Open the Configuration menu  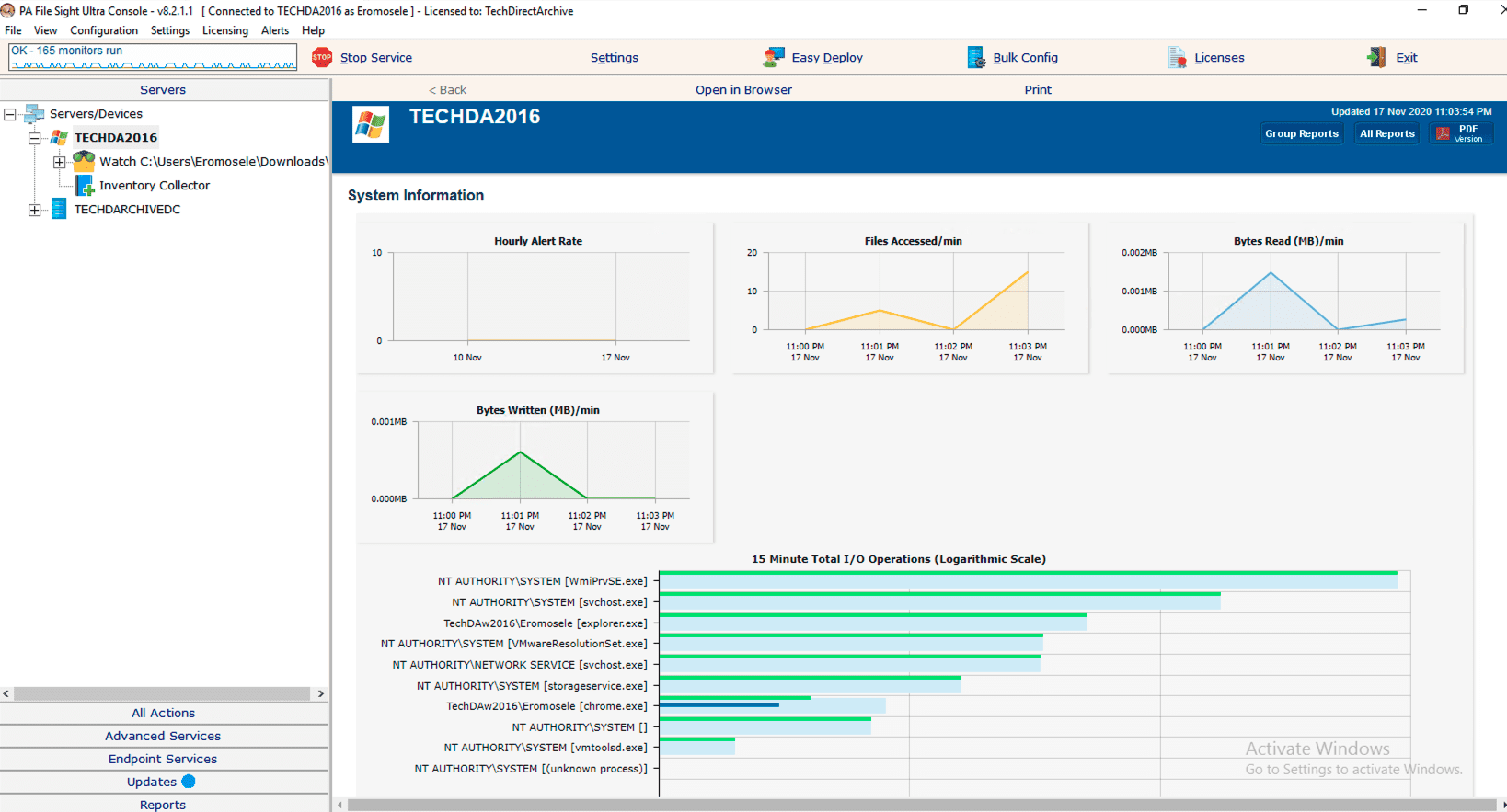tap(104, 30)
